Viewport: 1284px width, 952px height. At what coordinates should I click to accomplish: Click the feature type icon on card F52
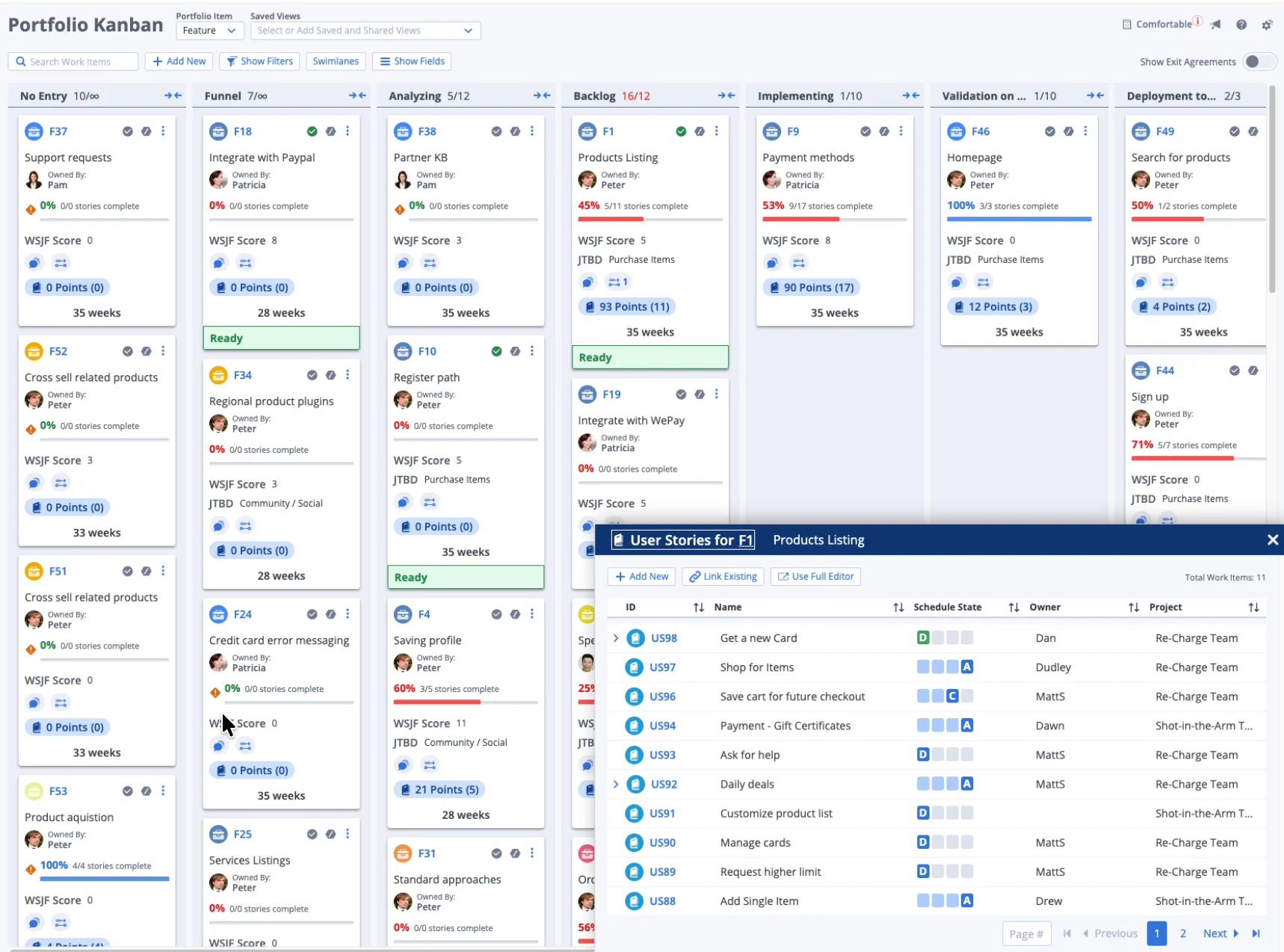pos(34,351)
